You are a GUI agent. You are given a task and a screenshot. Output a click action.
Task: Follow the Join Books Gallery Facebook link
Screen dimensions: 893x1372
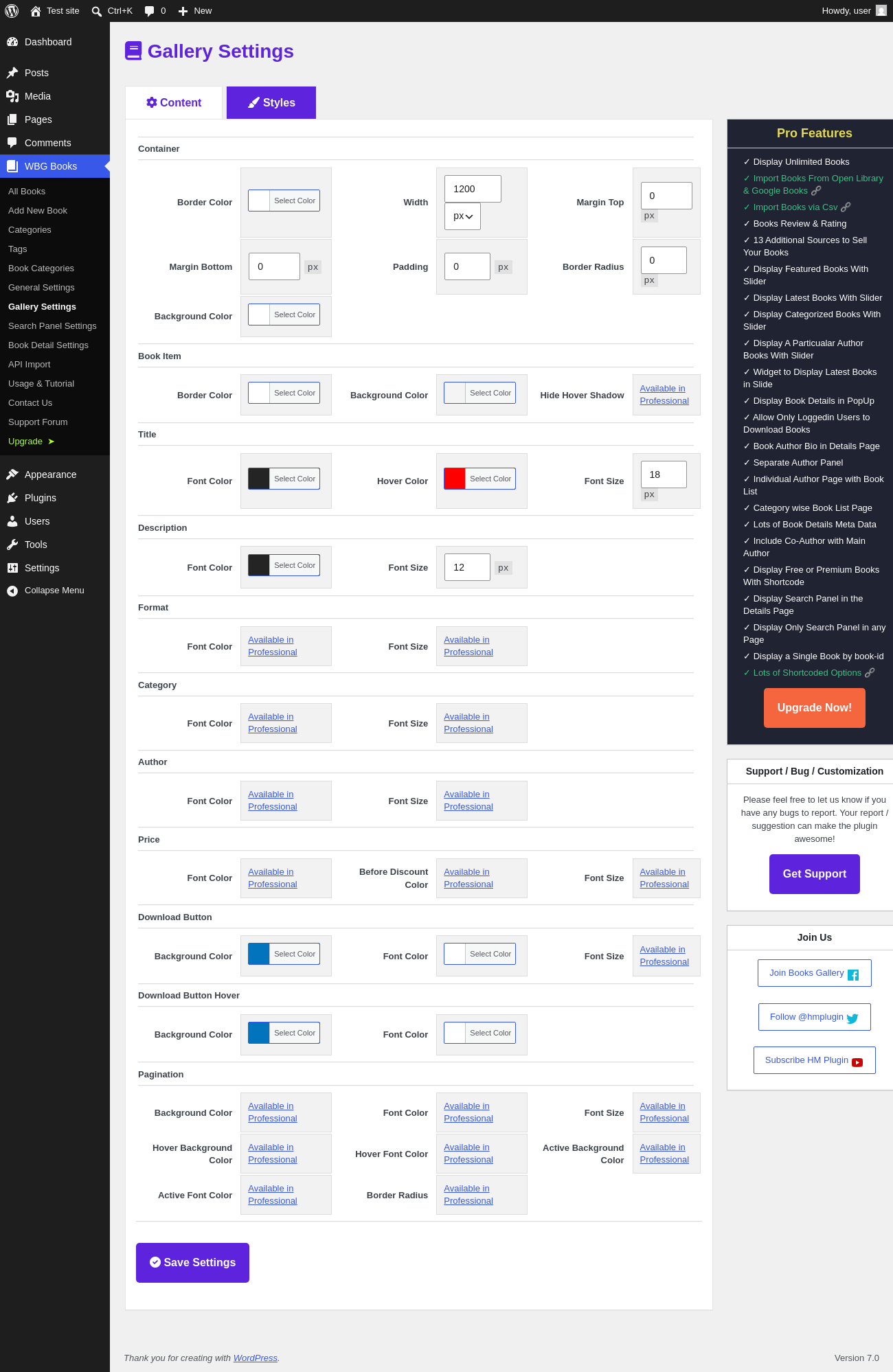815,973
